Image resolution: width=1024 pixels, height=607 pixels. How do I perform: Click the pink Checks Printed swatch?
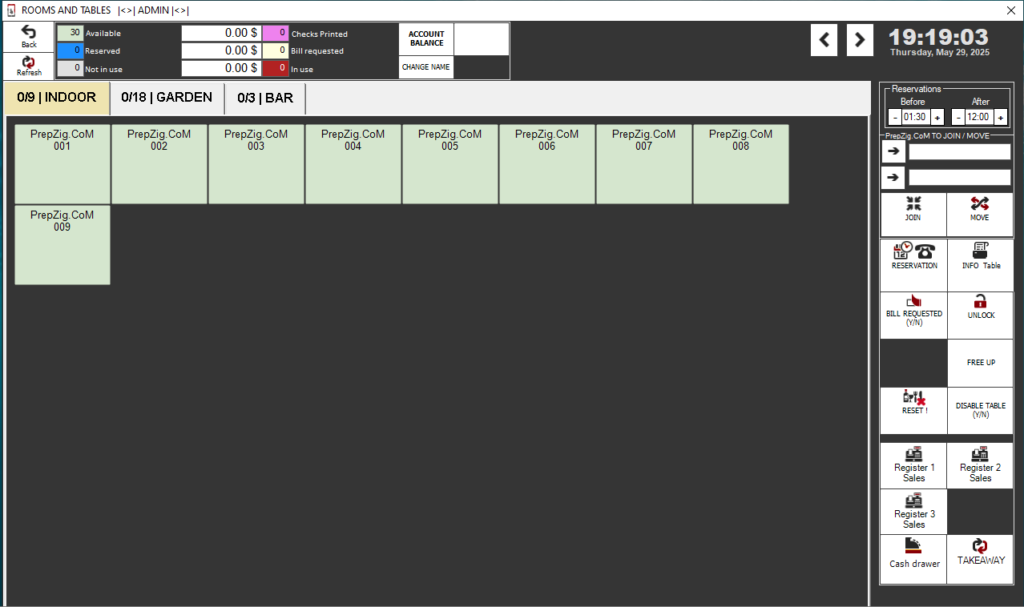pyautogui.click(x=275, y=33)
